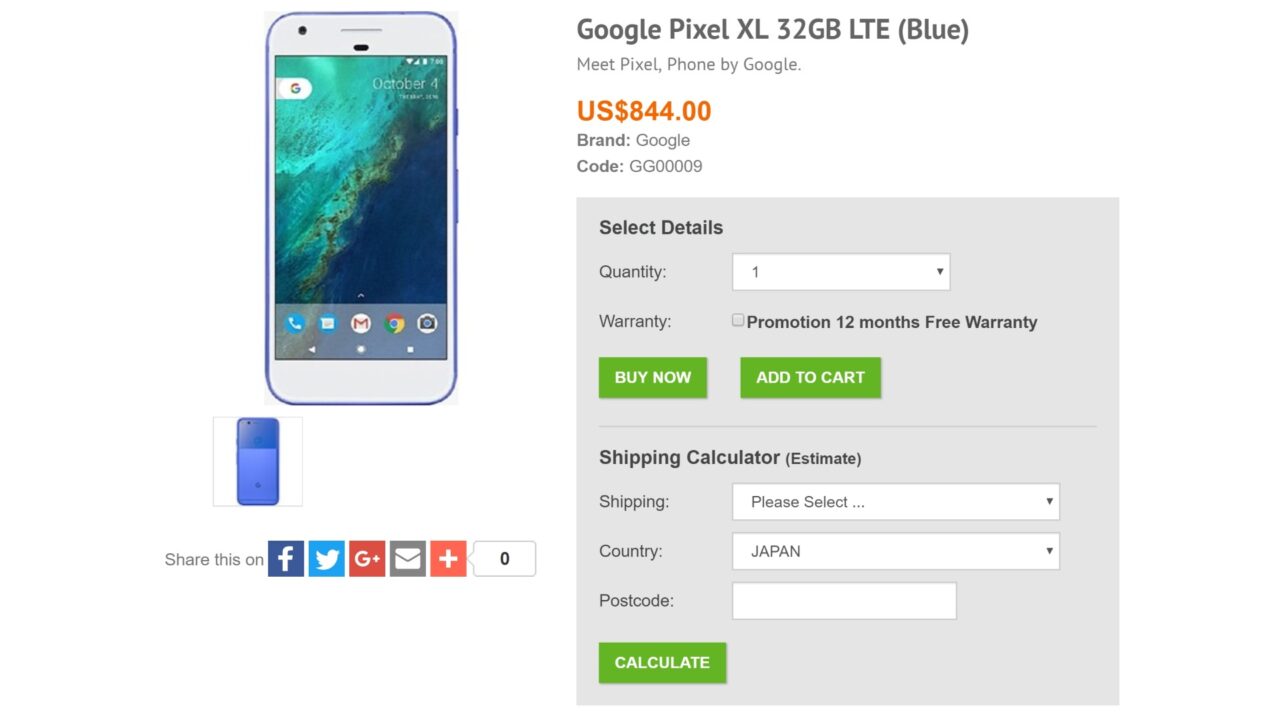Select the blue phone back thumbnail
Viewport: 1280px width, 720px height.
coord(258,461)
